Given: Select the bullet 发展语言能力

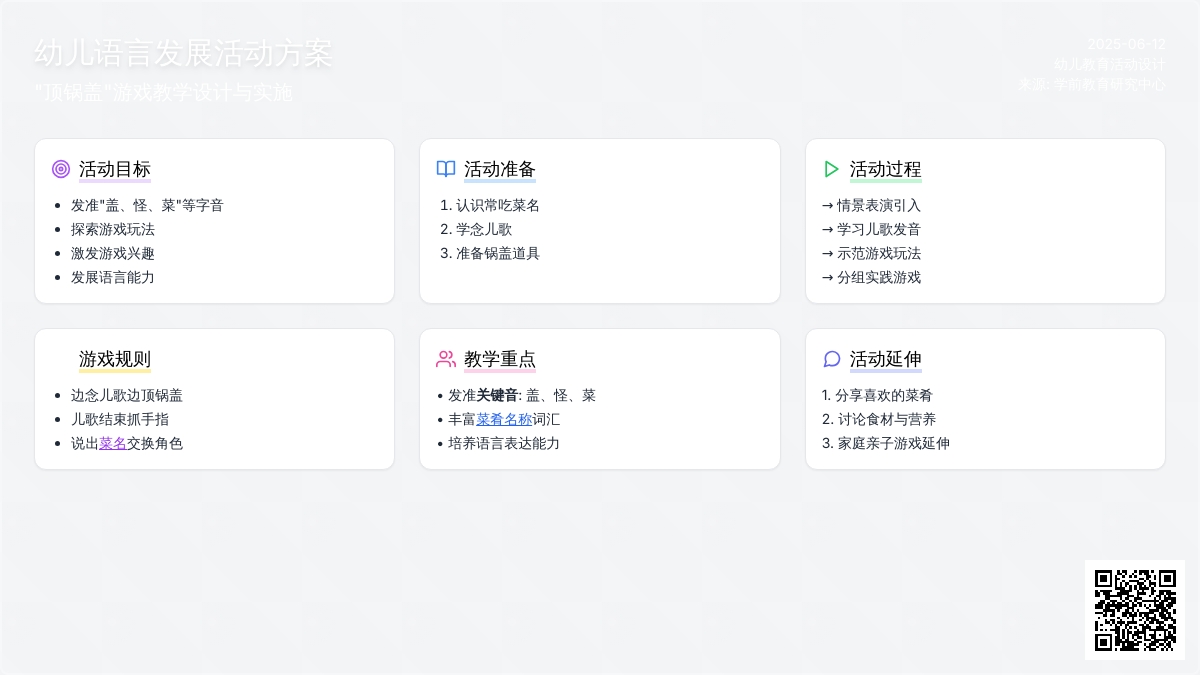Looking at the screenshot, I should point(113,277).
